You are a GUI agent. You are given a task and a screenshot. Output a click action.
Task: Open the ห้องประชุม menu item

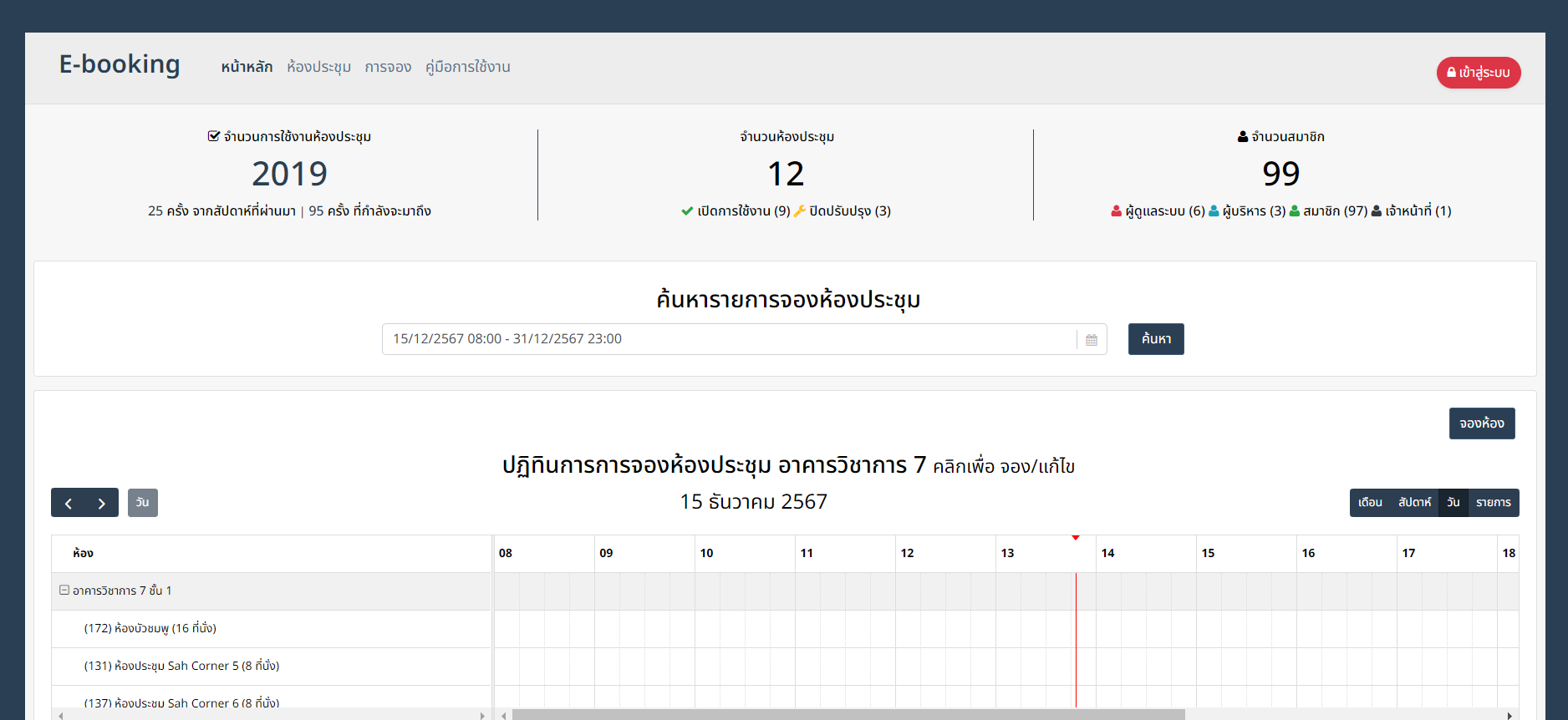pyautogui.click(x=318, y=67)
